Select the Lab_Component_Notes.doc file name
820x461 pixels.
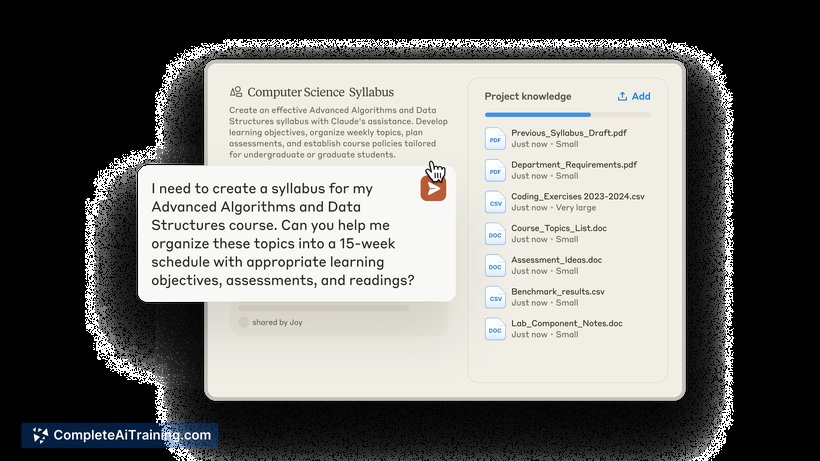click(567, 324)
